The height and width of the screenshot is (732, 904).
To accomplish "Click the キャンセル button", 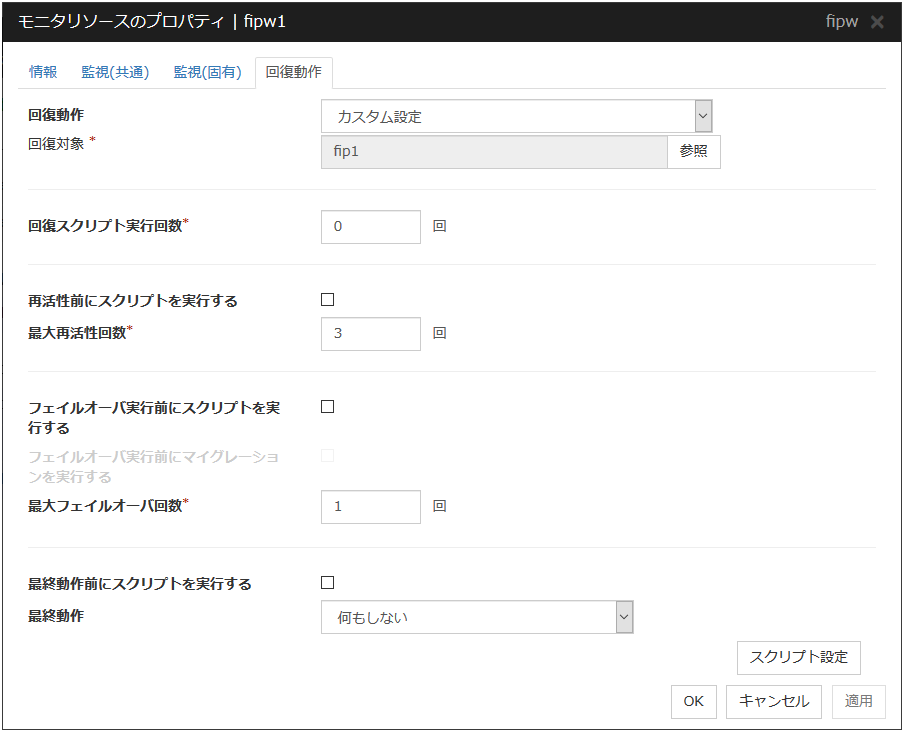I will click(x=774, y=701).
